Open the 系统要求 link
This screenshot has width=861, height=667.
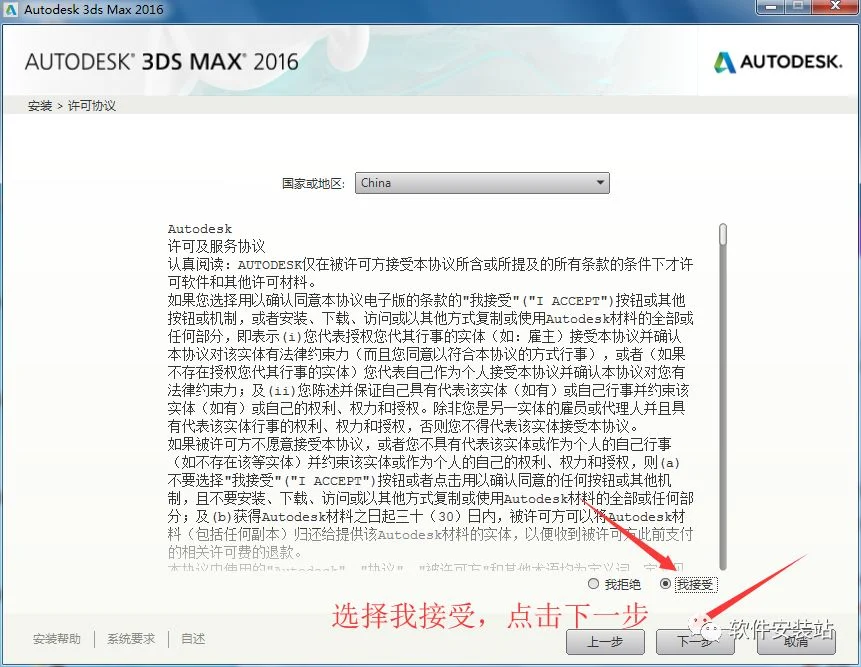[x=131, y=638]
